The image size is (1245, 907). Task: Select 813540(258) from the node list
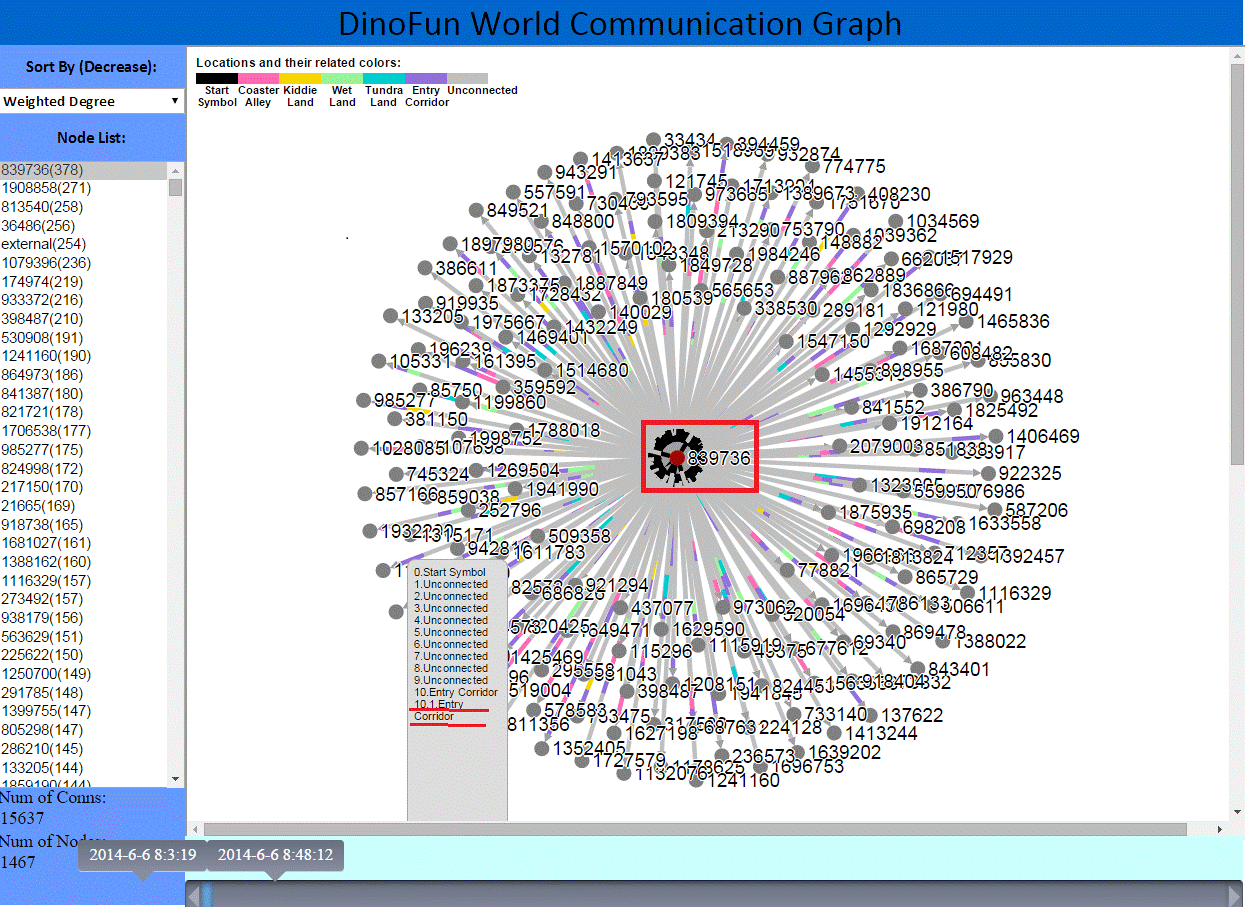(x=42, y=207)
